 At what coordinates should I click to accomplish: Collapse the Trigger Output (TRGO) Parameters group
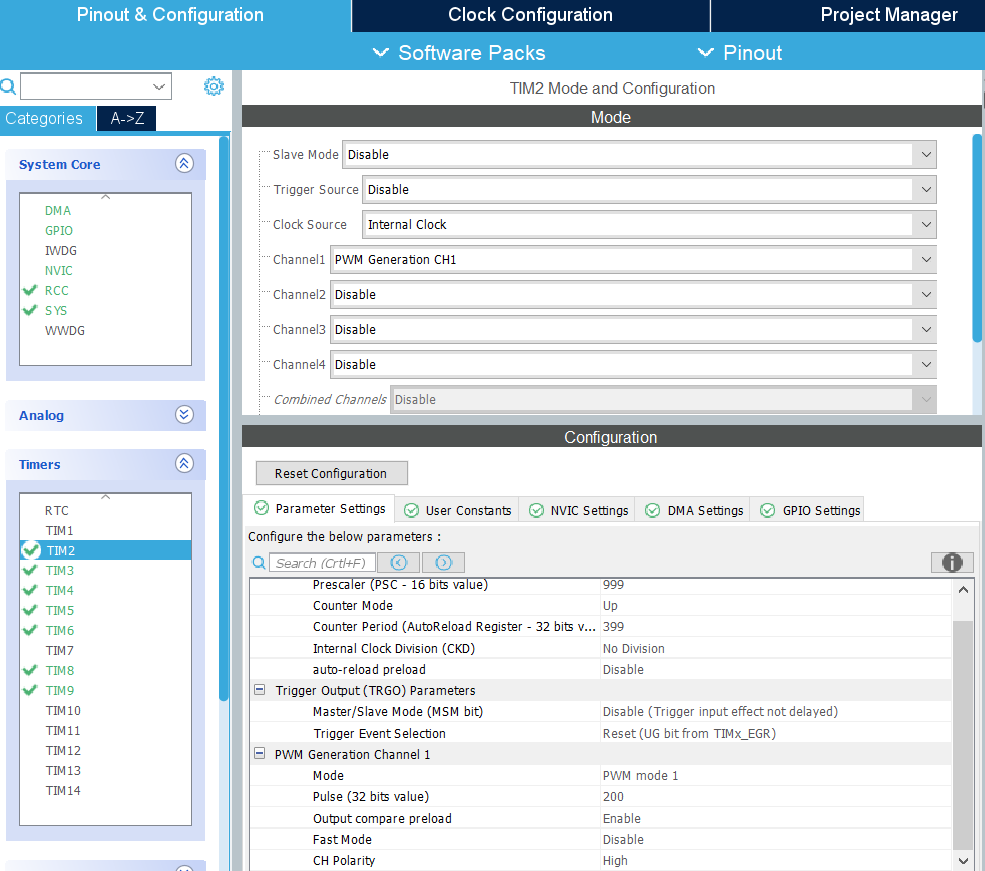259,690
